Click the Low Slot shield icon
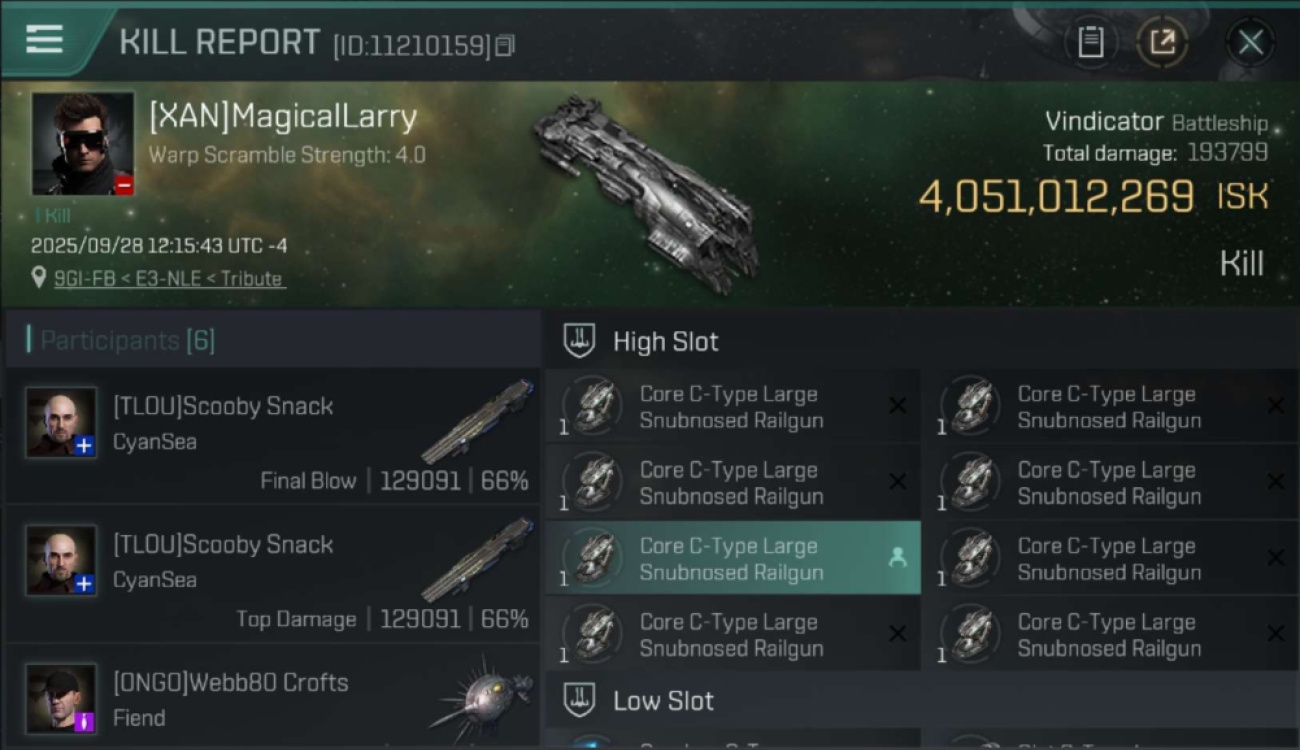 coord(579,701)
